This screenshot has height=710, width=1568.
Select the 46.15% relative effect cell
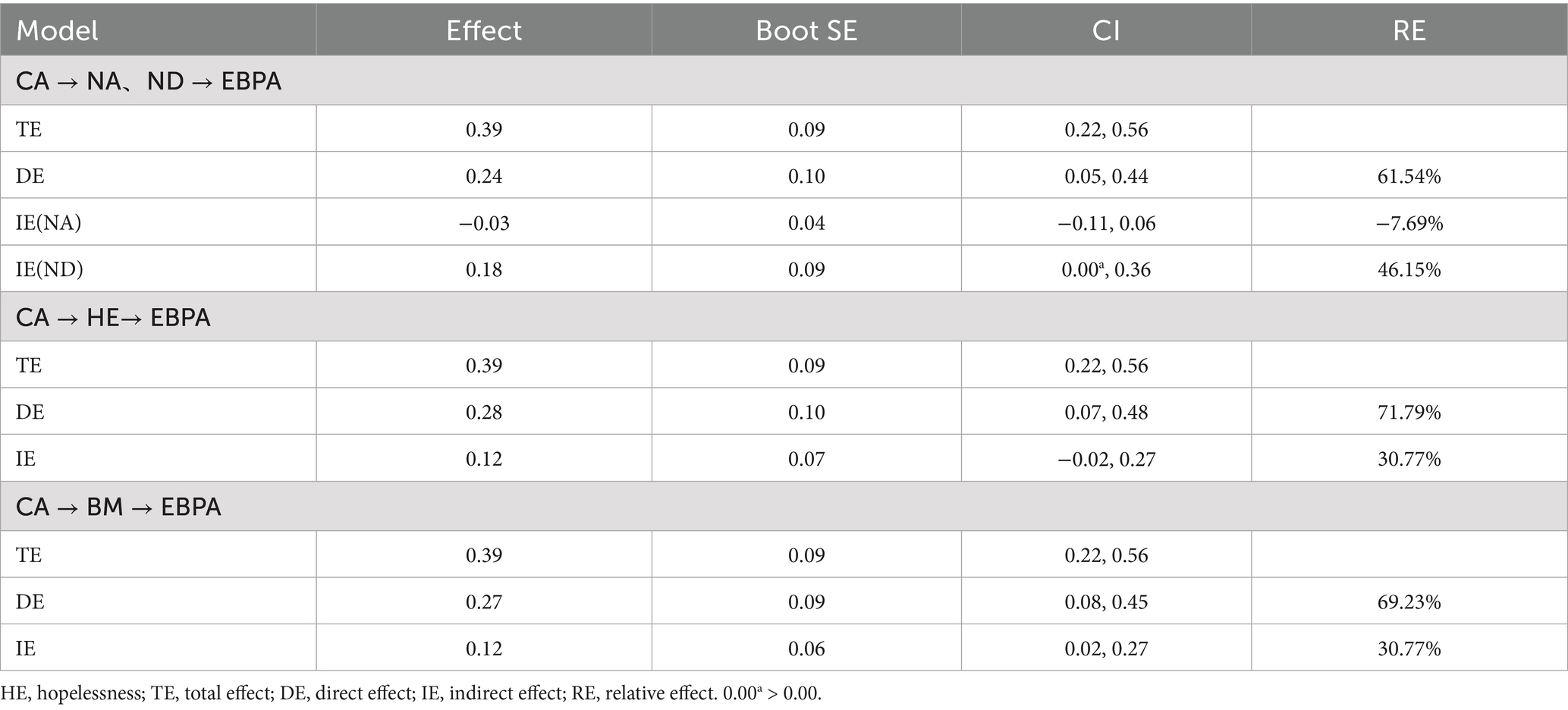coord(1409,270)
